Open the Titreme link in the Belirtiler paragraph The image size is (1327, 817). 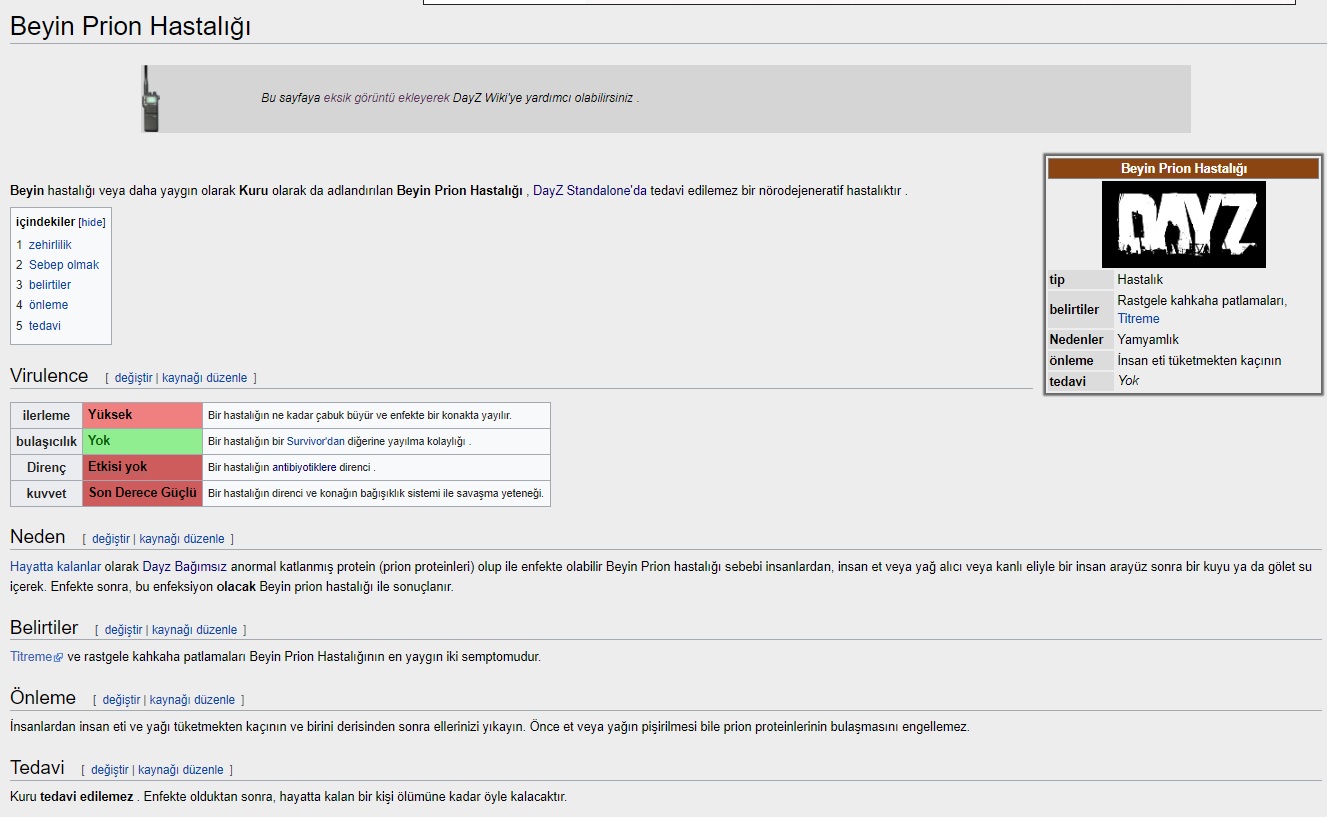point(31,657)
